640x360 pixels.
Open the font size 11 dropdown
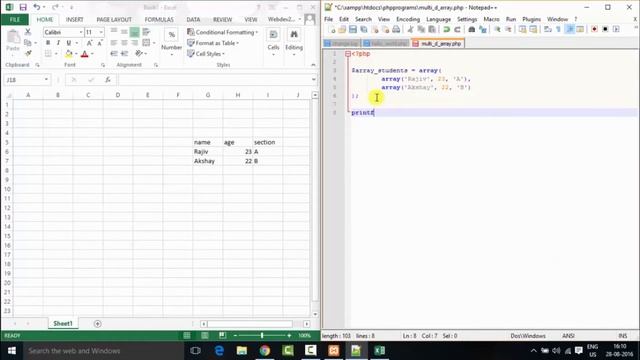click(x=101, y=32)
